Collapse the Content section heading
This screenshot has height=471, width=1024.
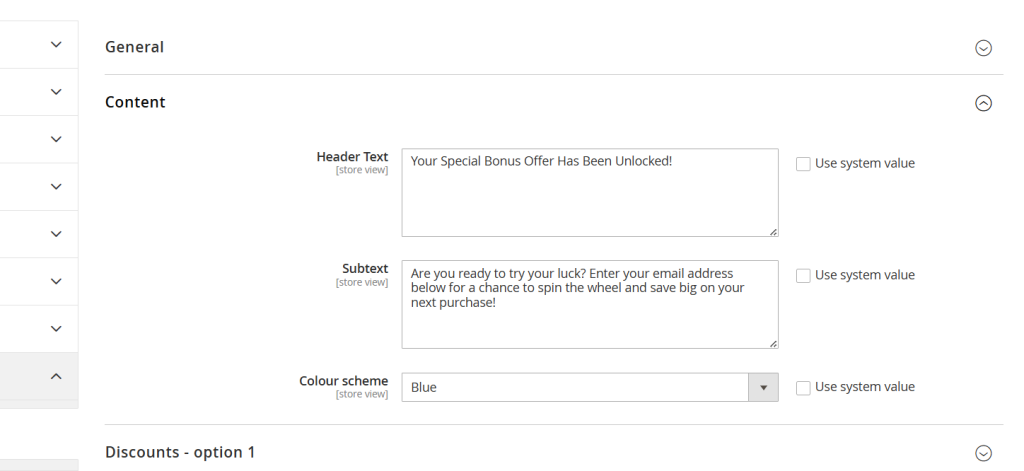[x=136, y=102]
